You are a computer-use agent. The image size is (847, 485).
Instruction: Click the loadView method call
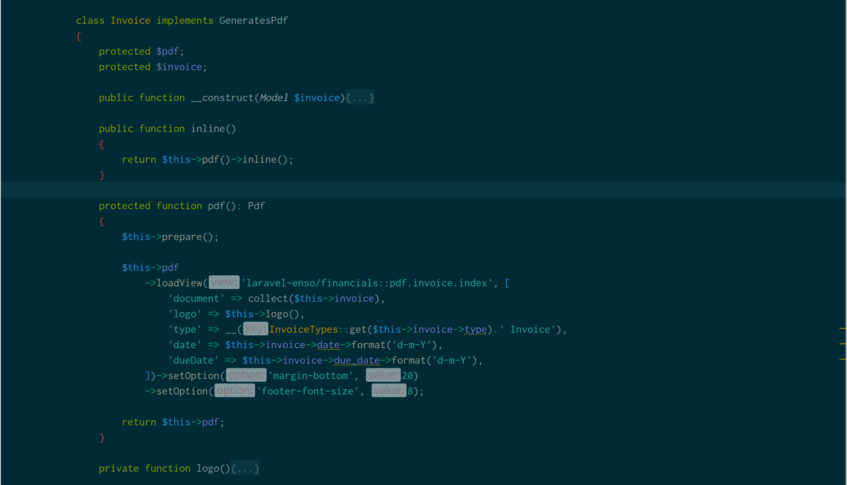coord(179,283)
